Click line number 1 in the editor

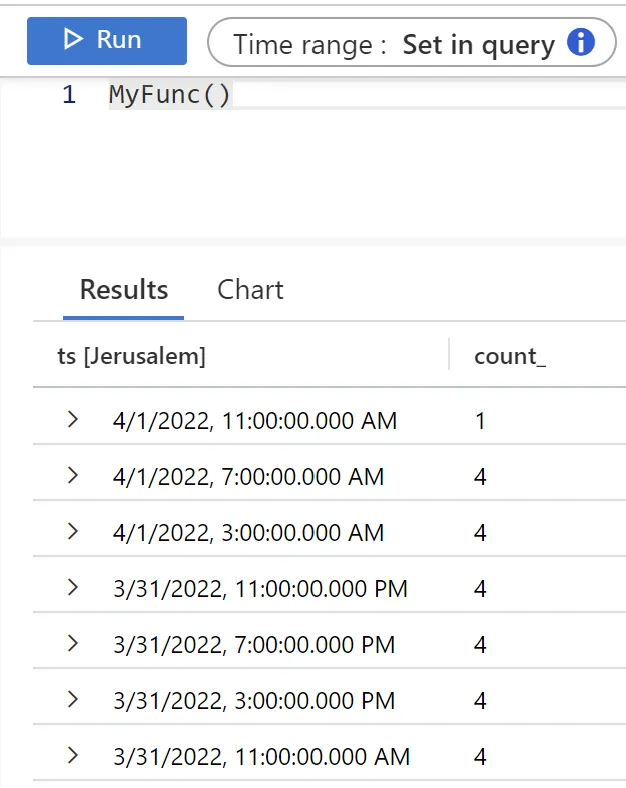[x=68, y=96]
